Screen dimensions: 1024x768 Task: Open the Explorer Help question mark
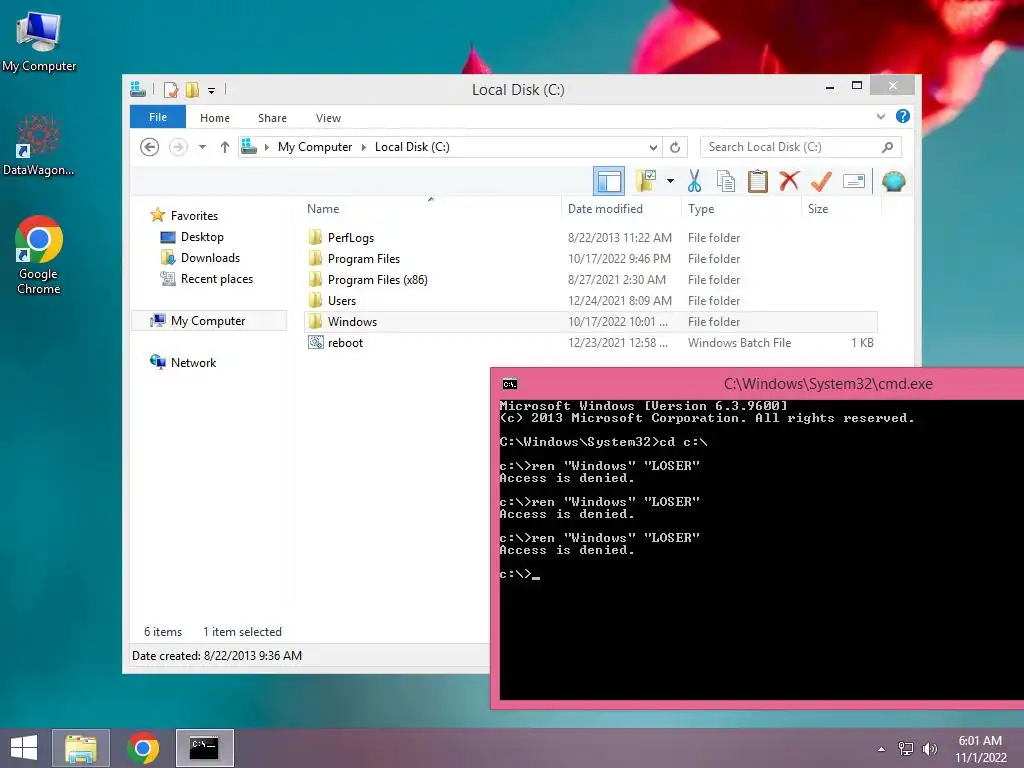click(903, 116)
